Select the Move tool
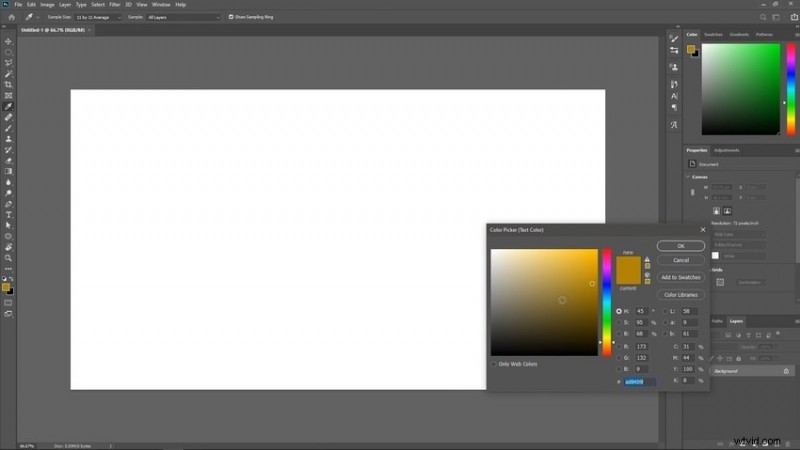This screenshot has height=450, width=800. point(9,41)
